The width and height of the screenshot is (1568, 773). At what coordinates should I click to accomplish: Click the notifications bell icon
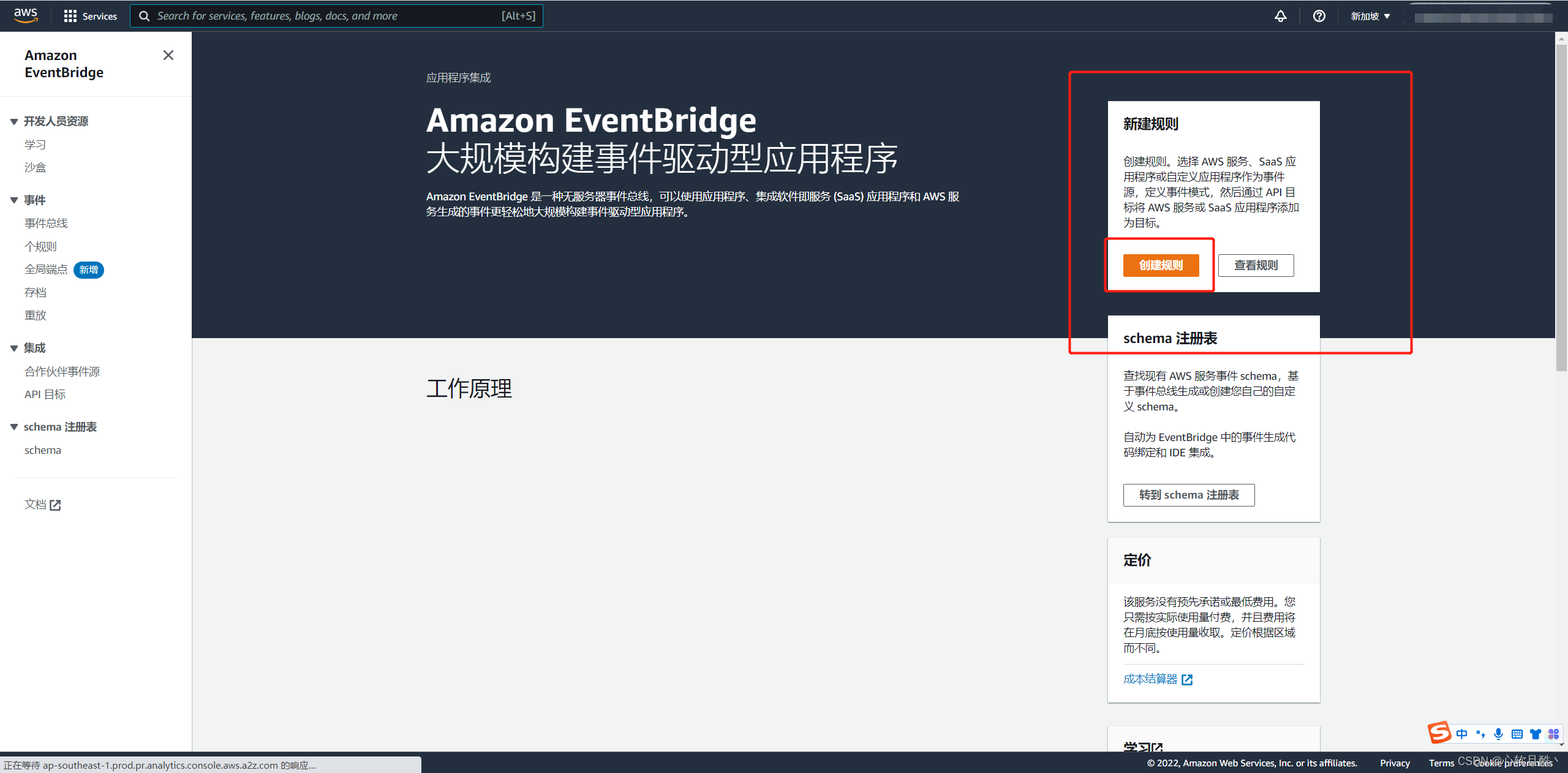tap(1280, 16)
